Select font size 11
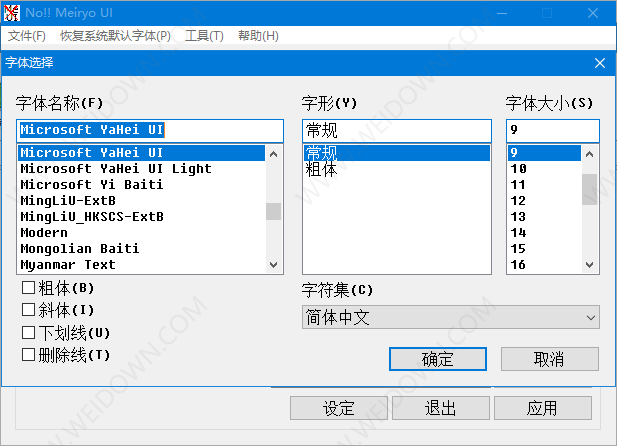Screen dimensions: 617x446 click(544, 185)
